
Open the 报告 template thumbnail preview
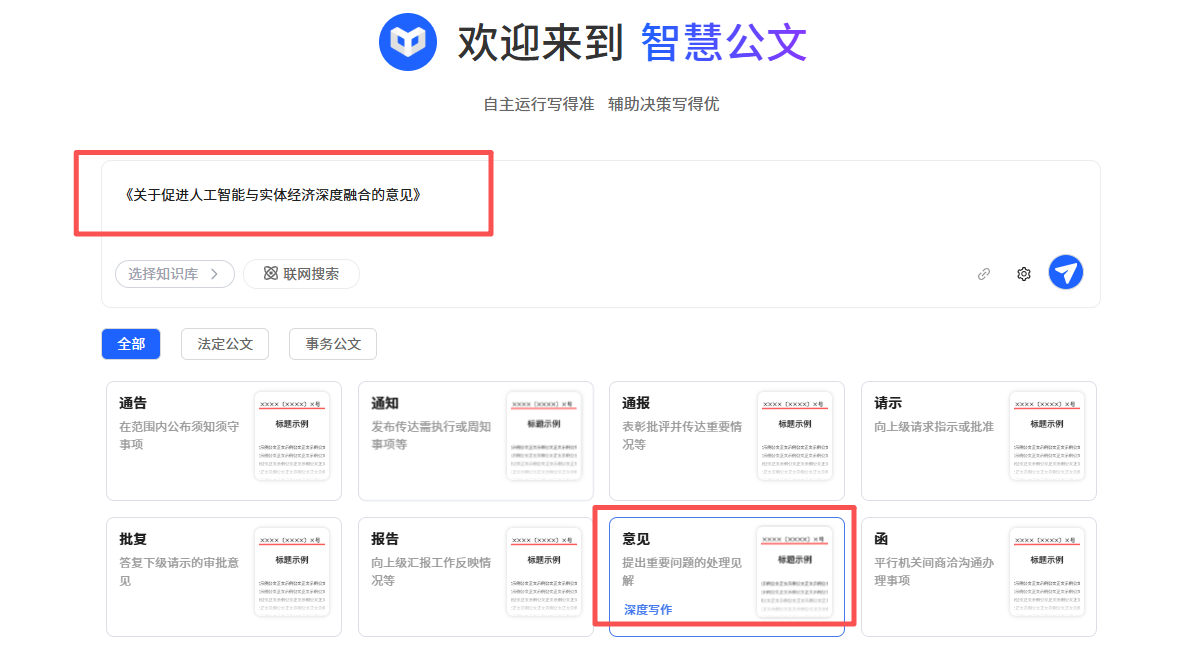(544, 571)
